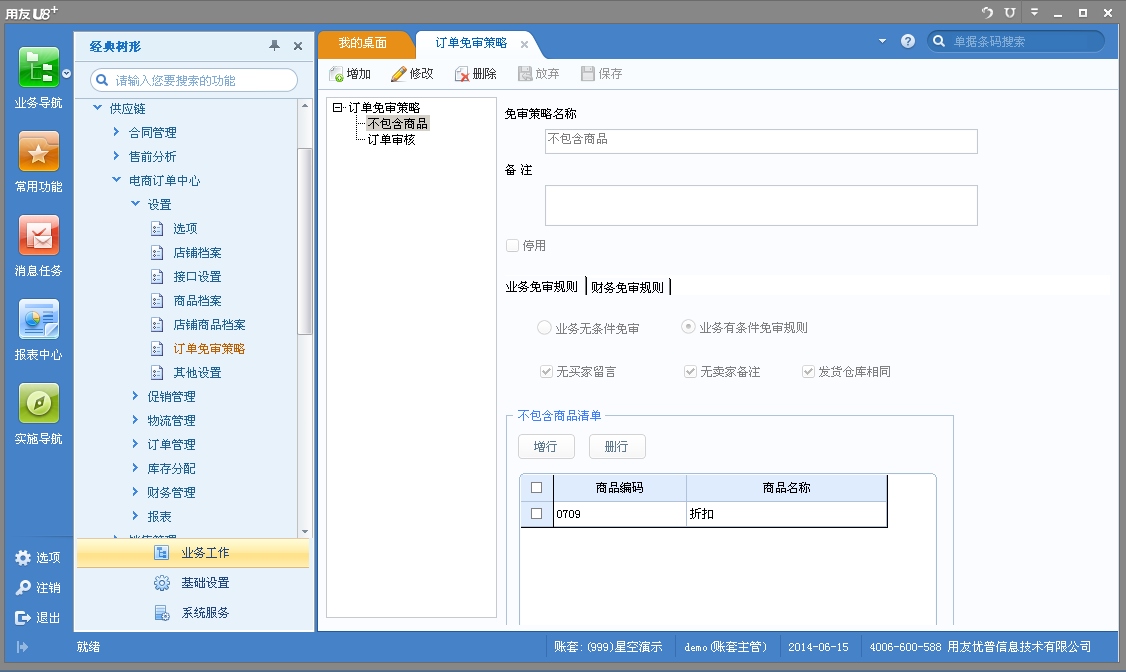Expand the 促销管理 tree node

[x=135, y=396]
